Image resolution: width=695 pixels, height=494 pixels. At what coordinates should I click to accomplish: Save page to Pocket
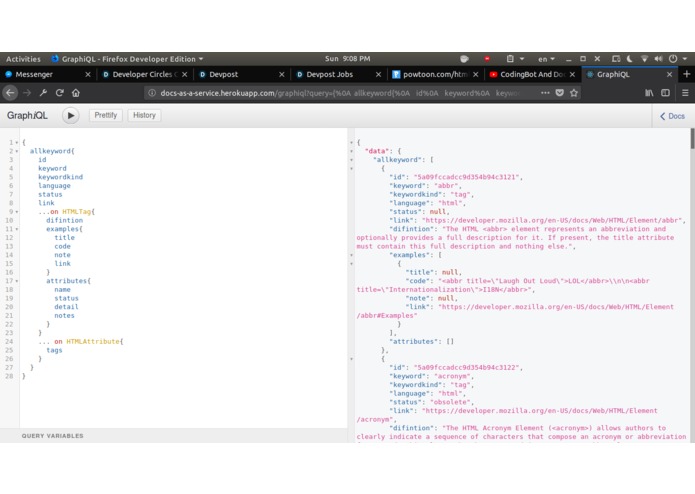pyautogui.click(x=560, y=93)
